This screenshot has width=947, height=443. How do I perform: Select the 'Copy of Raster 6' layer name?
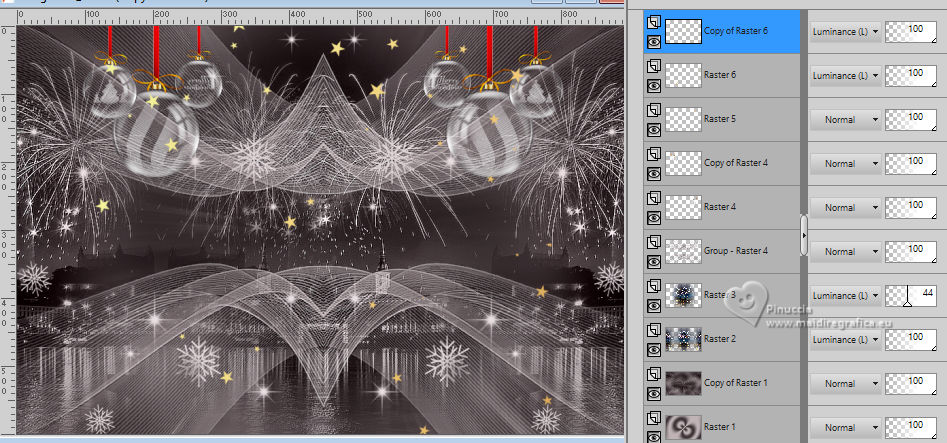click(x=736, y=31)
